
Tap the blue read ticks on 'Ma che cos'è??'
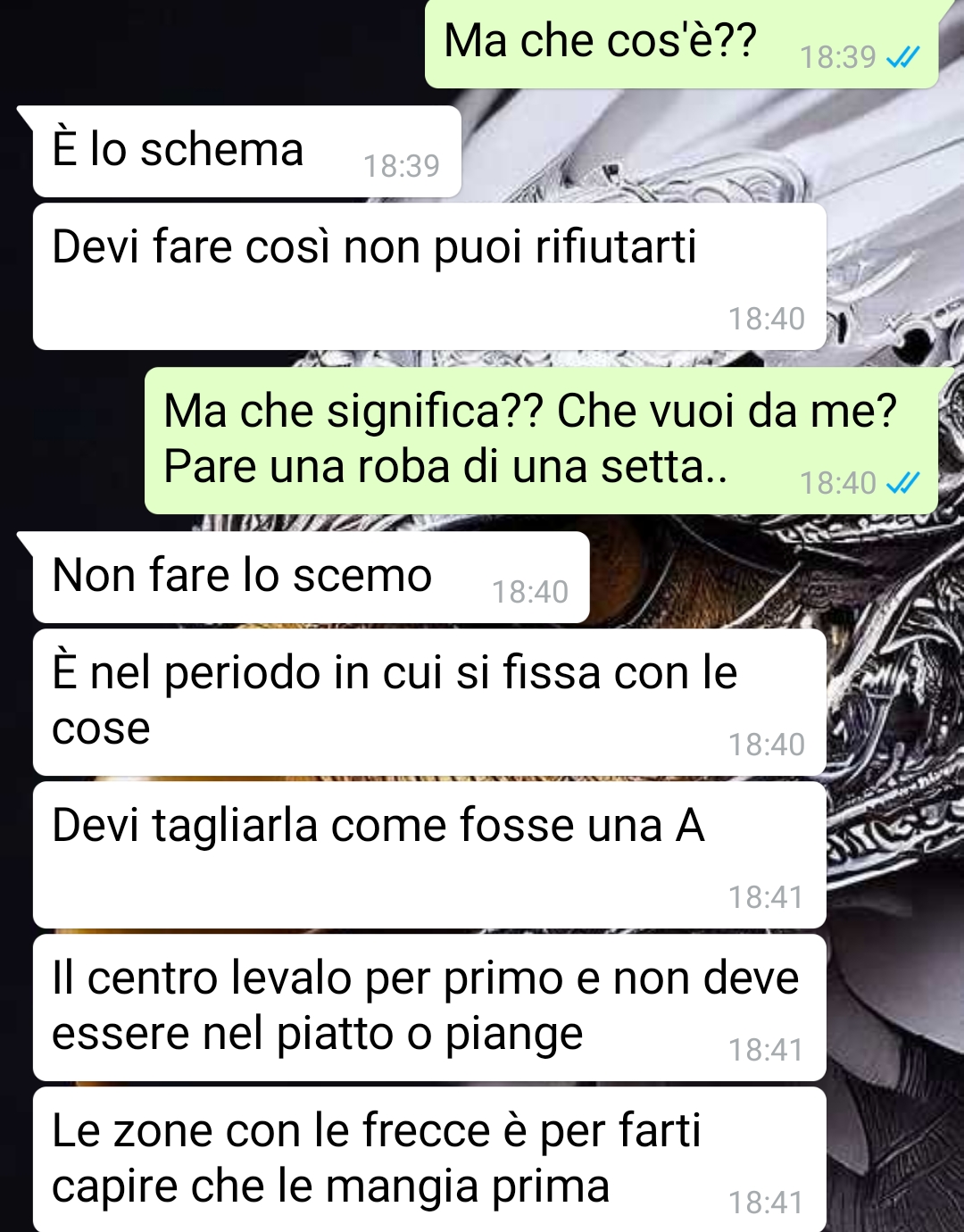pyautogui.click(x=902, y=58)
